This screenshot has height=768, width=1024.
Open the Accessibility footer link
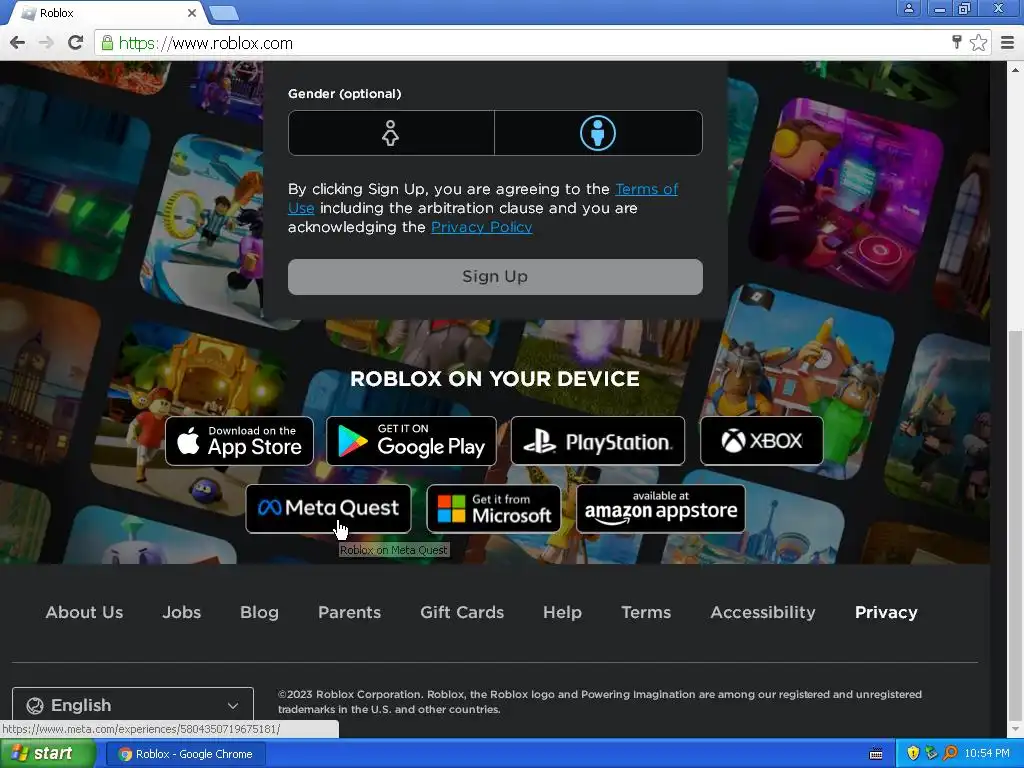(x=763, y=612)
